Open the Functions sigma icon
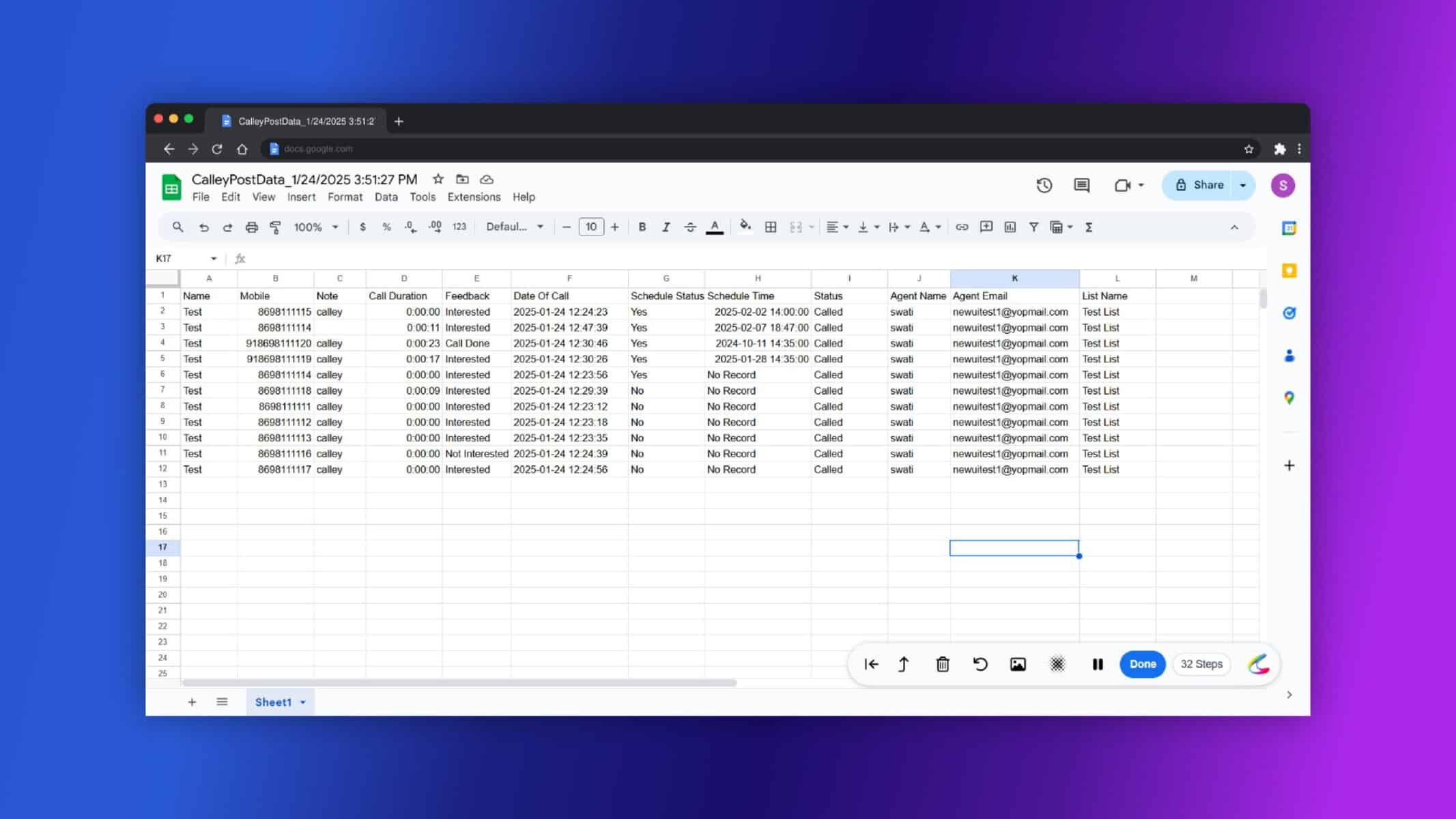 [x=1089, y=227]
